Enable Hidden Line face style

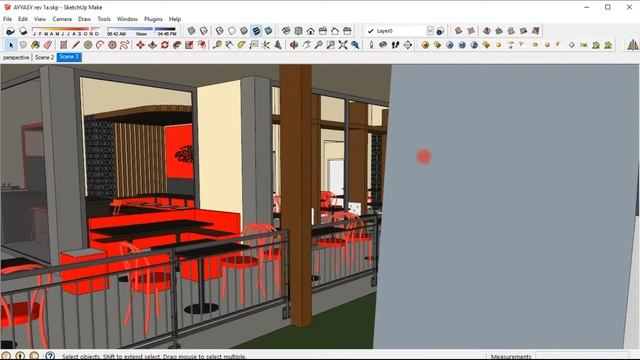click(232, 31)
